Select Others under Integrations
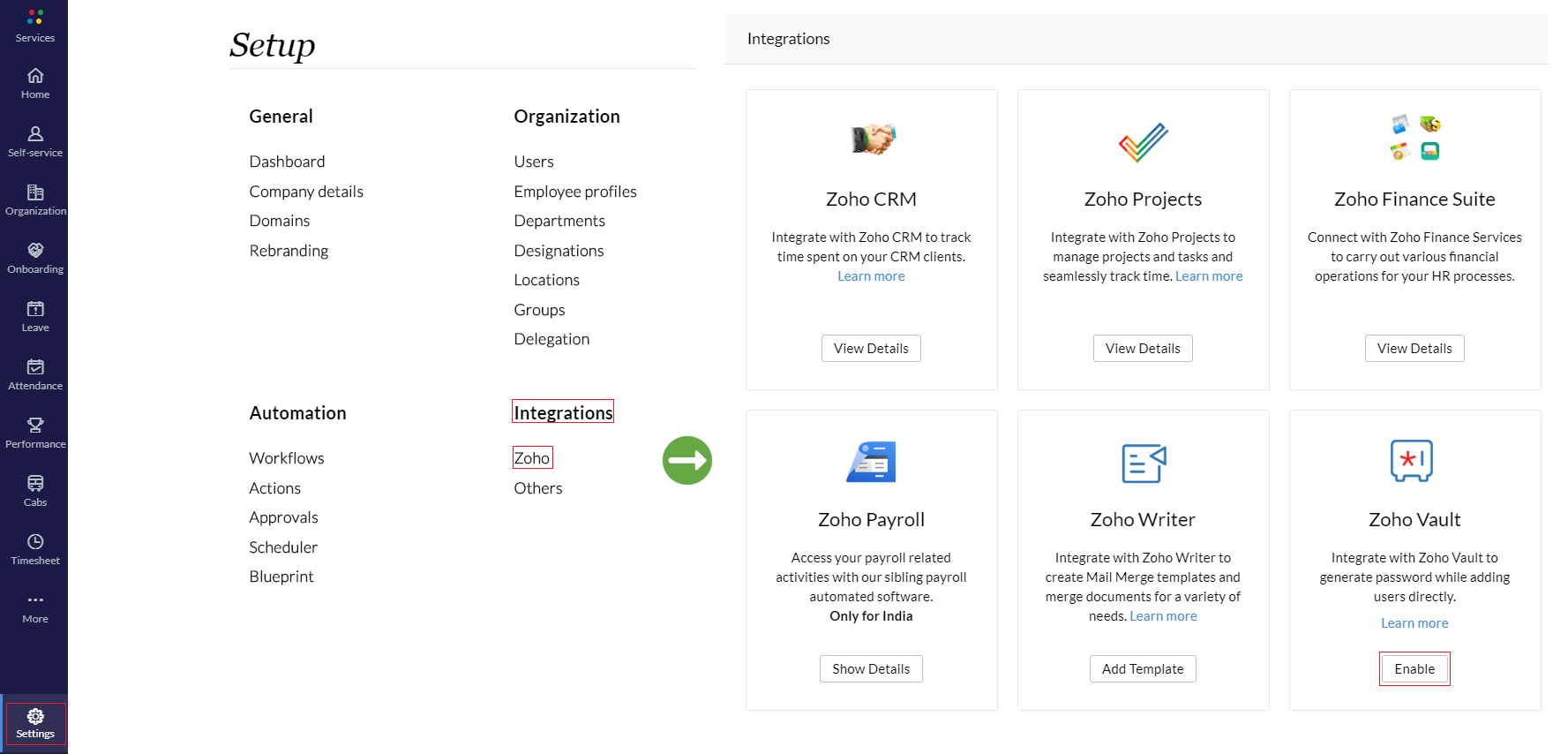This screenshot has height=754, width=1568. point(538,488)
